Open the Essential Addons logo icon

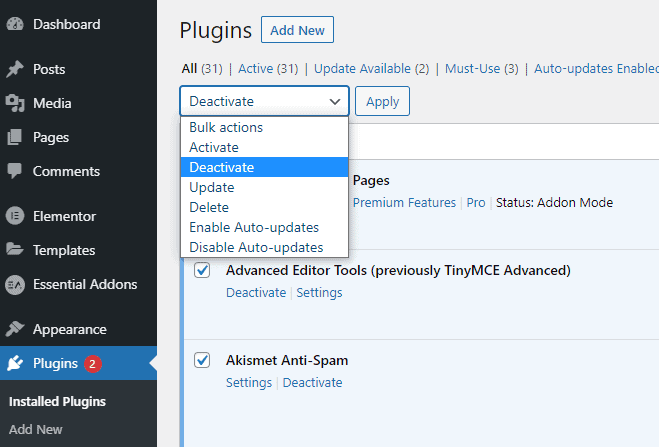[x=15, y=284]
